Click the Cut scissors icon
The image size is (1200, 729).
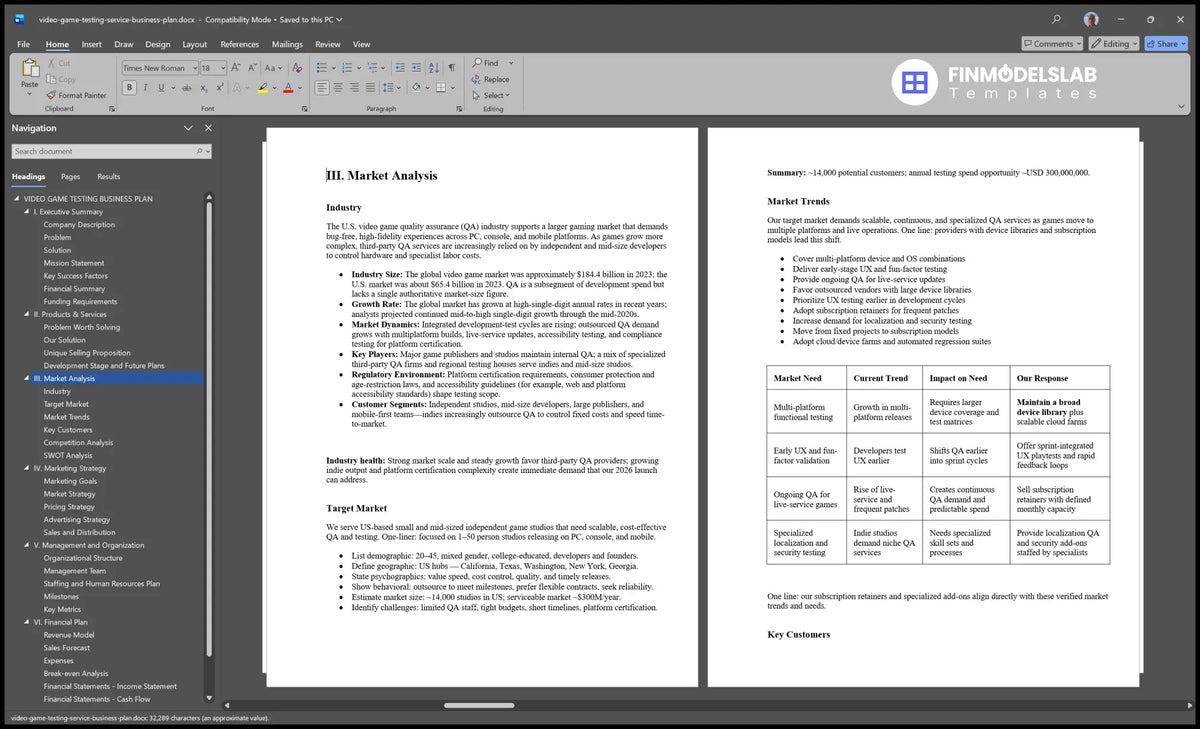(x=51, y=63)
